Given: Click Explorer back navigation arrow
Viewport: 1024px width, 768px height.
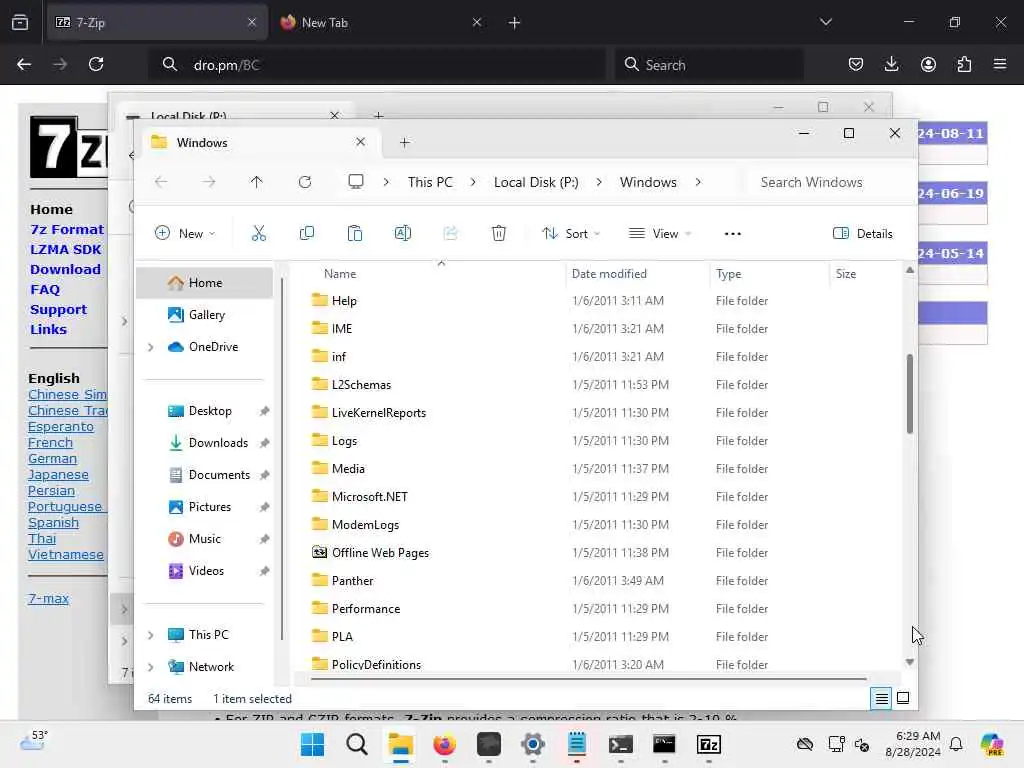Looking at the screenshot, I should coord(161,182).
